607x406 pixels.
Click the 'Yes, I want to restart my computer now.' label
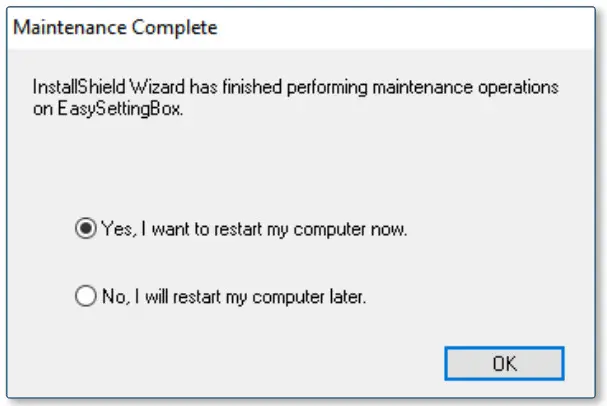[x=254, y=229]
